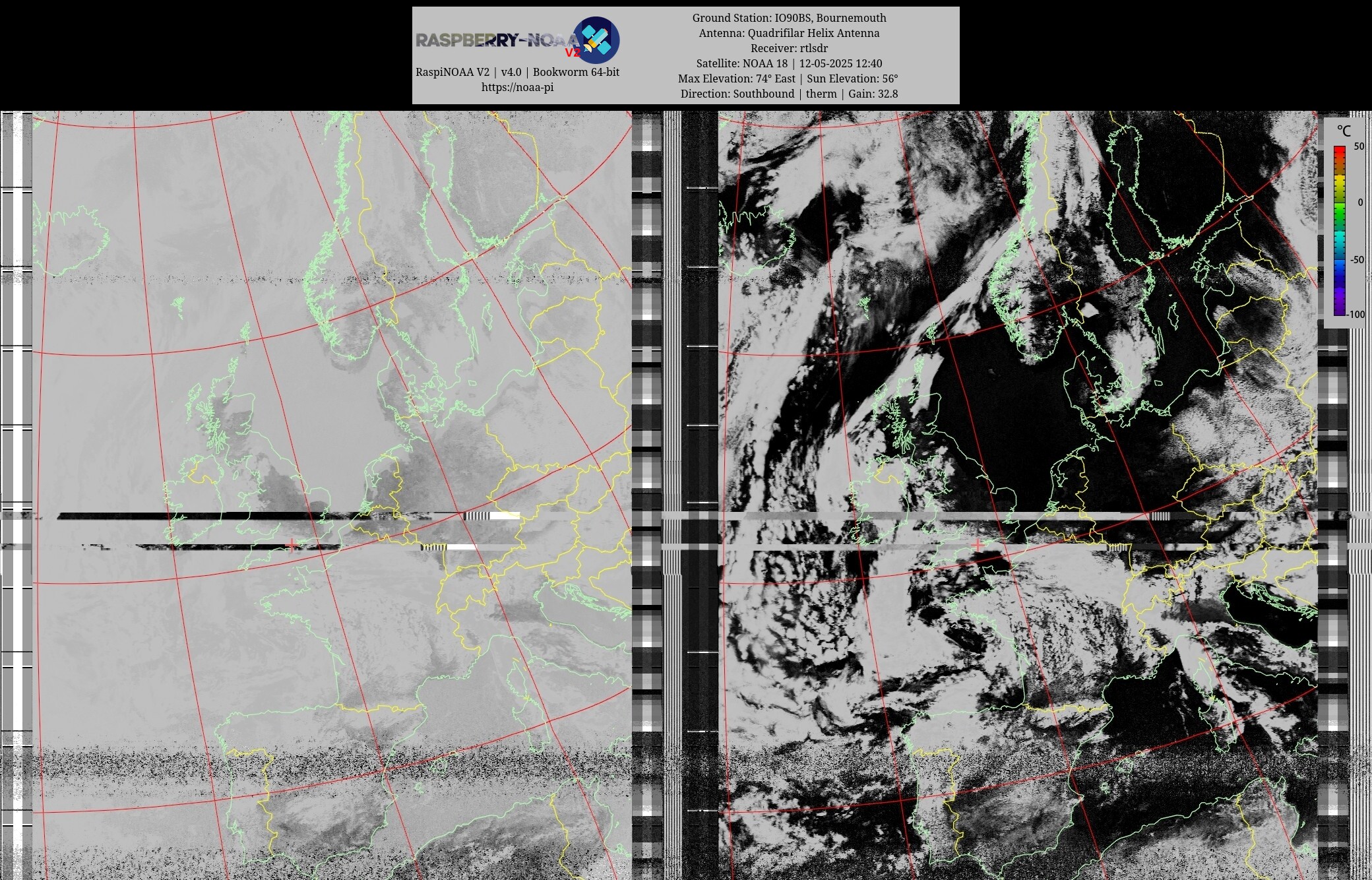The image size is (1372, 880).
Task: Click 'Direction: Southbound | therm | Gain: 32.8' text
Action: coord(789,94)
